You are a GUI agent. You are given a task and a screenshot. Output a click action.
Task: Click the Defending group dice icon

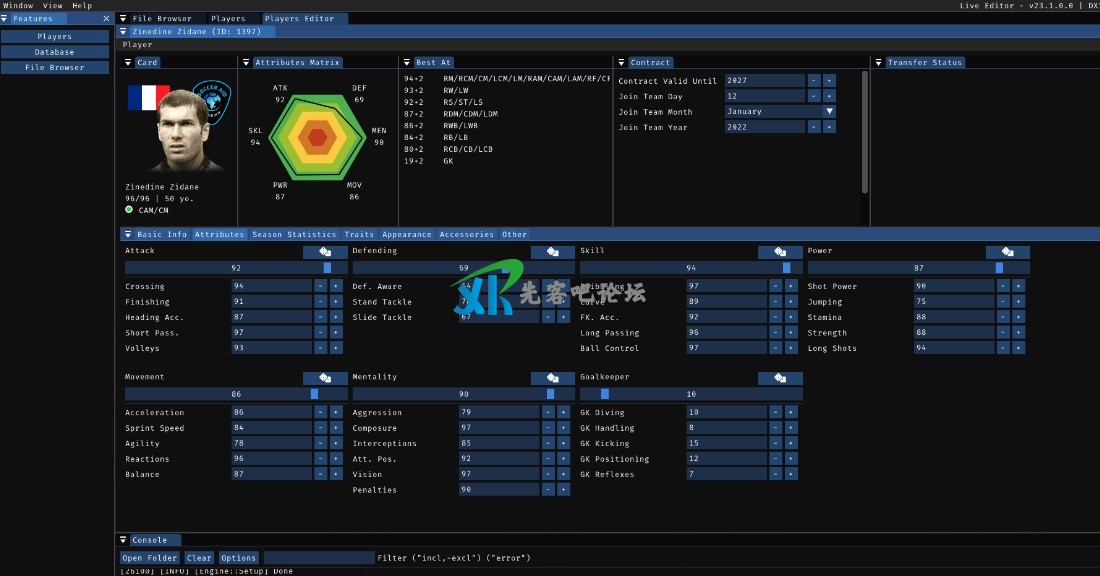[x=553, y=252]
